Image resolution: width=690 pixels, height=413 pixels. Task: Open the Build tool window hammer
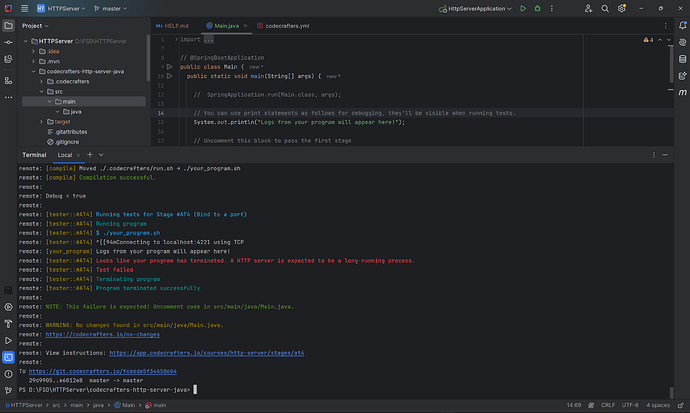[8, 324]
